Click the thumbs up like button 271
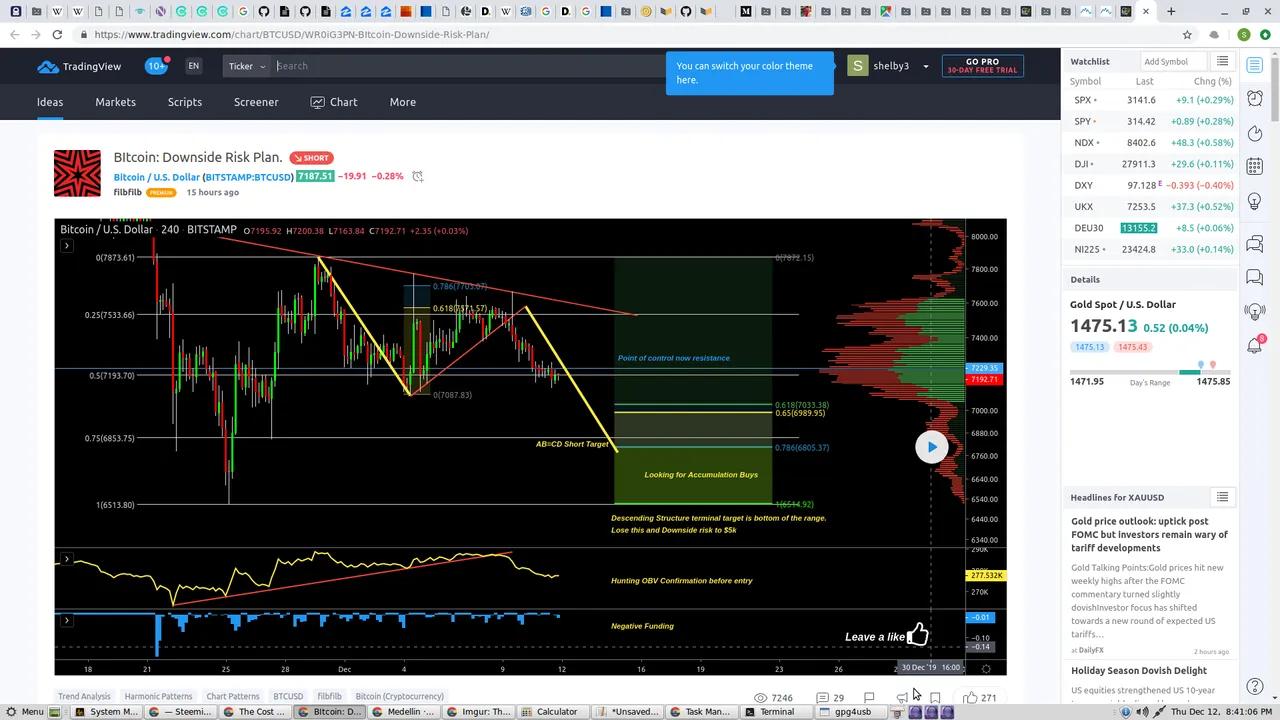Image resolution: width=1280 pixels, height=720 pixels. [x=980, y=698]
